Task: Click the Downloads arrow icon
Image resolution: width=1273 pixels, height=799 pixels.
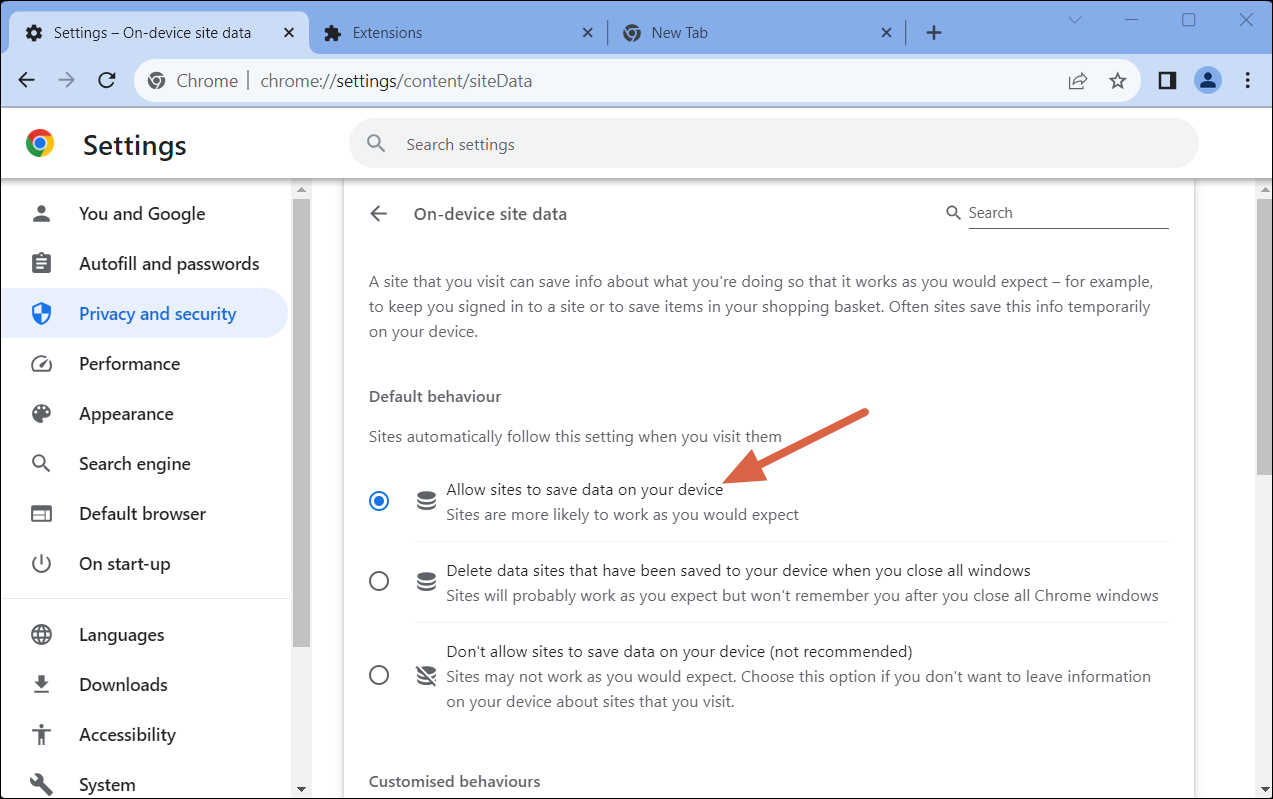Action: (x=40, y=684)
